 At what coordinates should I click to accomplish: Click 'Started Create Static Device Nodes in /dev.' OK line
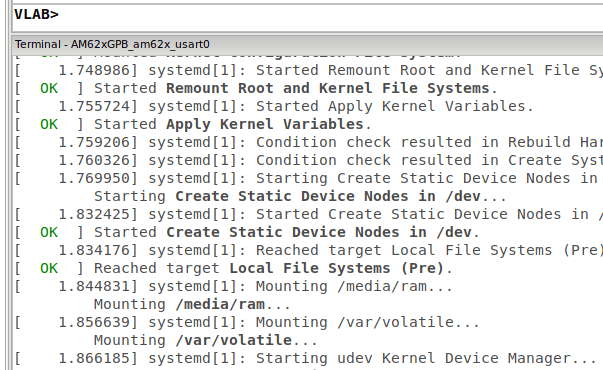click(x=247, y=233)
